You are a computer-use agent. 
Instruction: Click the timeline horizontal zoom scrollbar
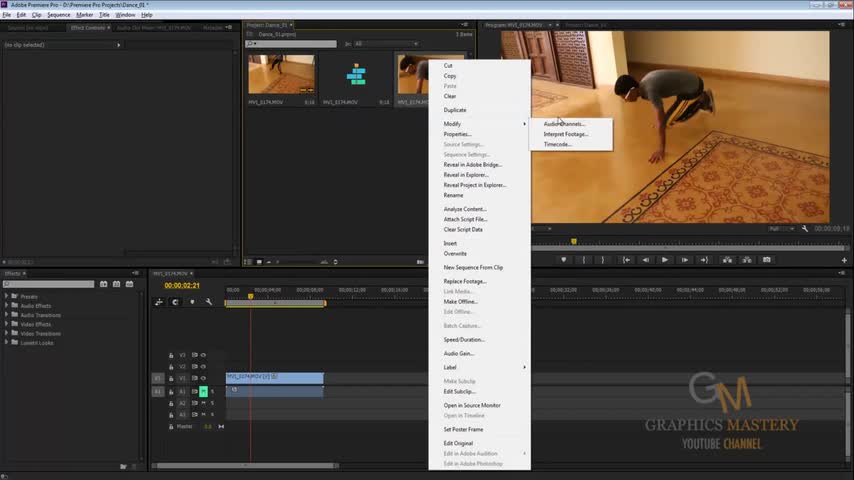pos(245,466)
